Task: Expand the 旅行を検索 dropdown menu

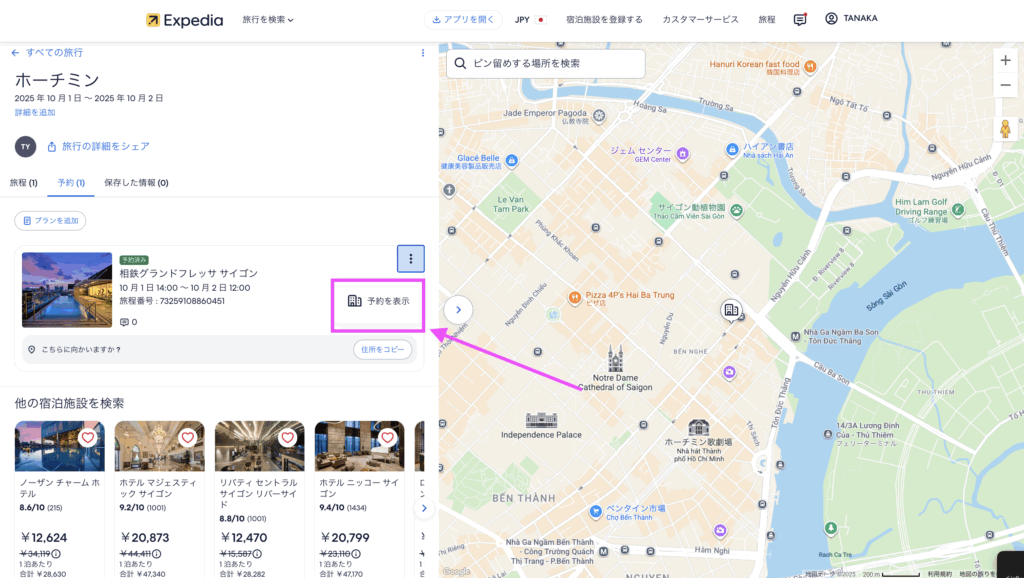Action: 268,20
